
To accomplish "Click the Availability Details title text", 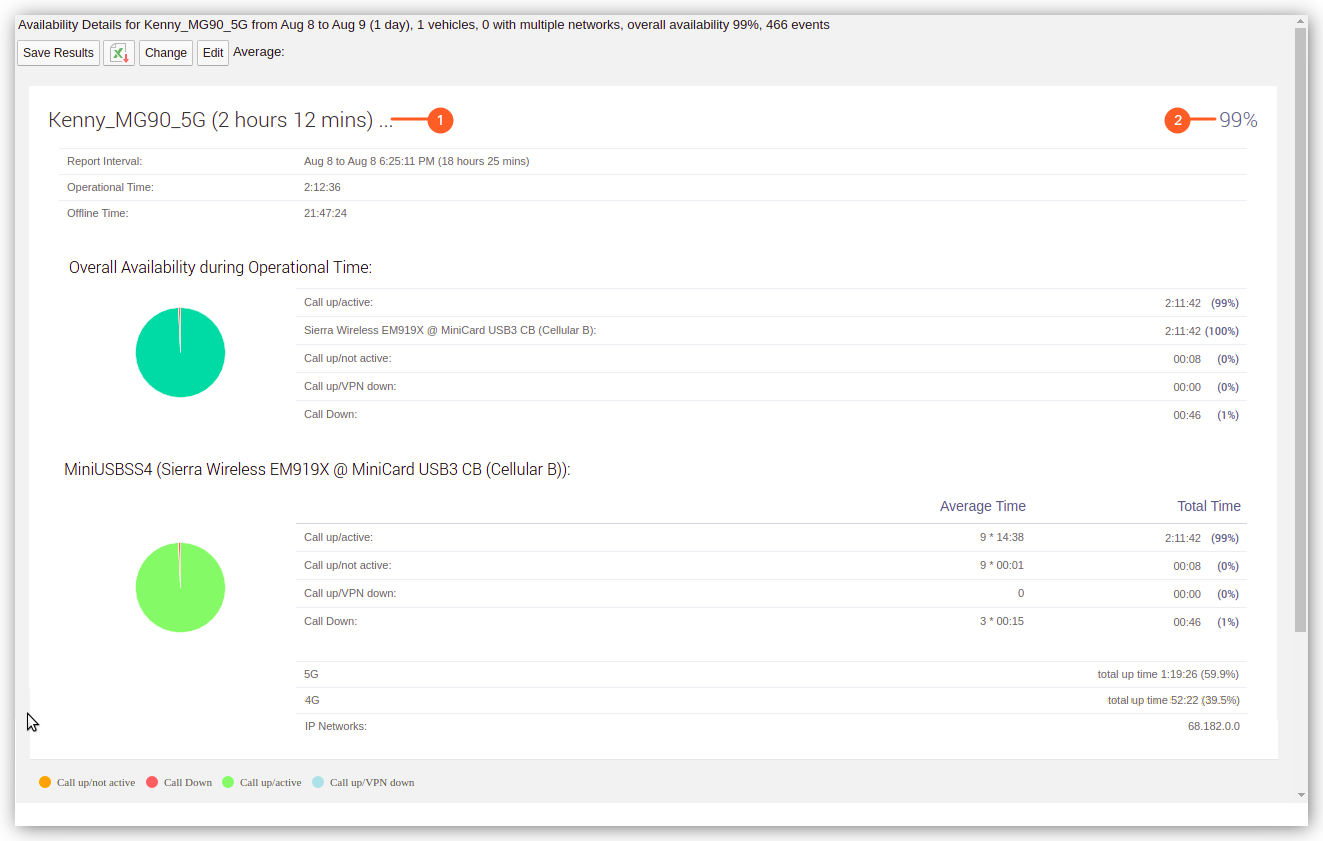I will 424,25.
